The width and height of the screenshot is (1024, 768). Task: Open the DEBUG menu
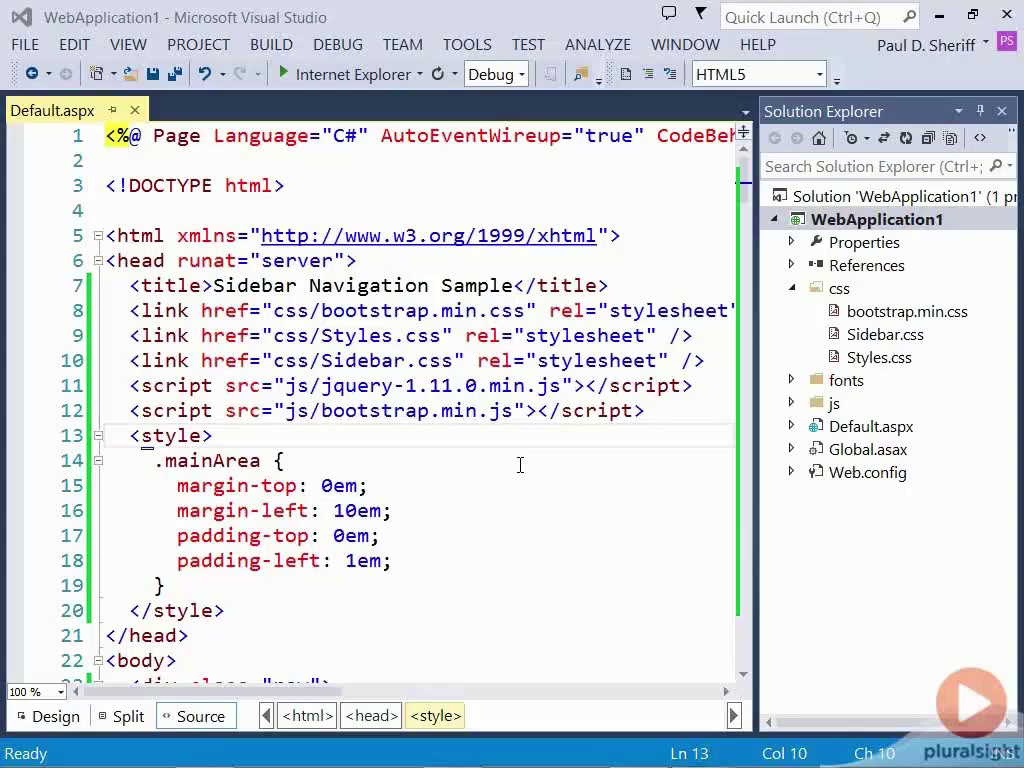[338, 44]
